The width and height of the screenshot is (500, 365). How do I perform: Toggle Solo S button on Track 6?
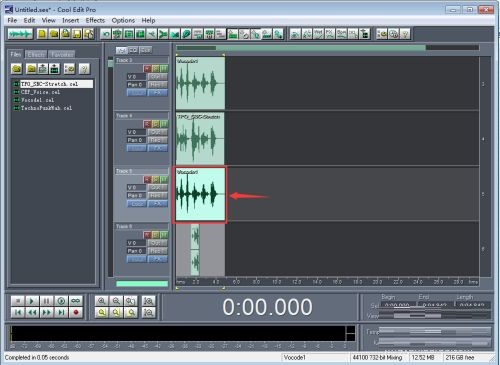[x=156, y=235]
